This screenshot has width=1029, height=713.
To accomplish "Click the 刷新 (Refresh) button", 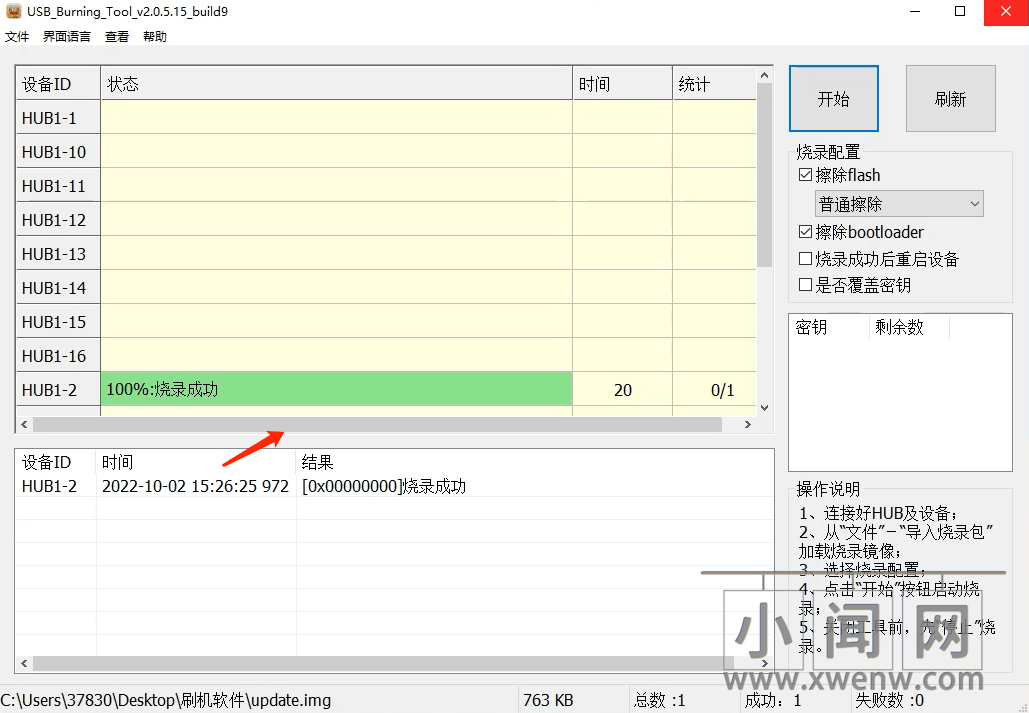I will click(950, 99).
